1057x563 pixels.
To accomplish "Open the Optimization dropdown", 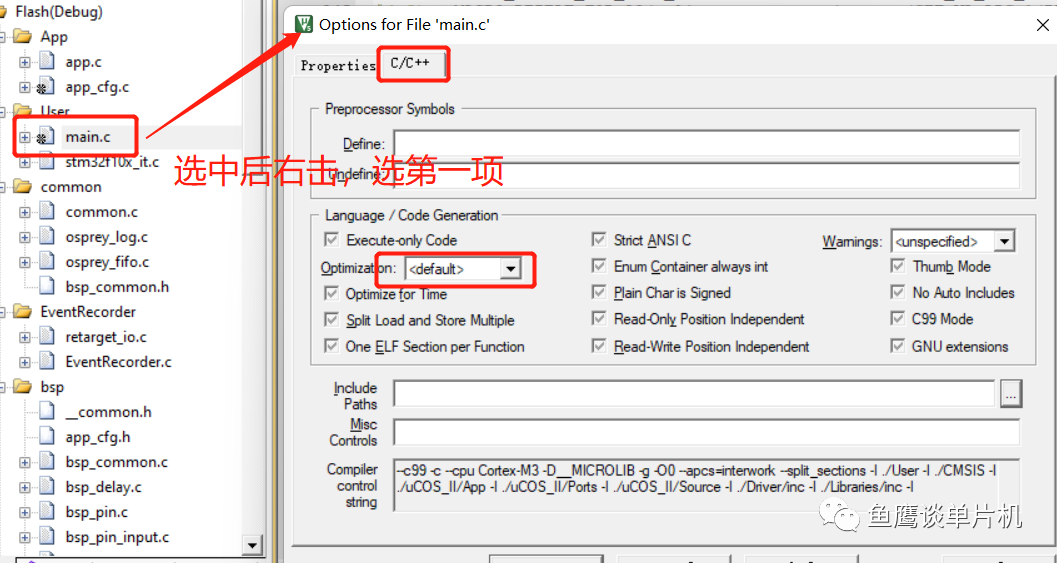I will click(510, 269).
